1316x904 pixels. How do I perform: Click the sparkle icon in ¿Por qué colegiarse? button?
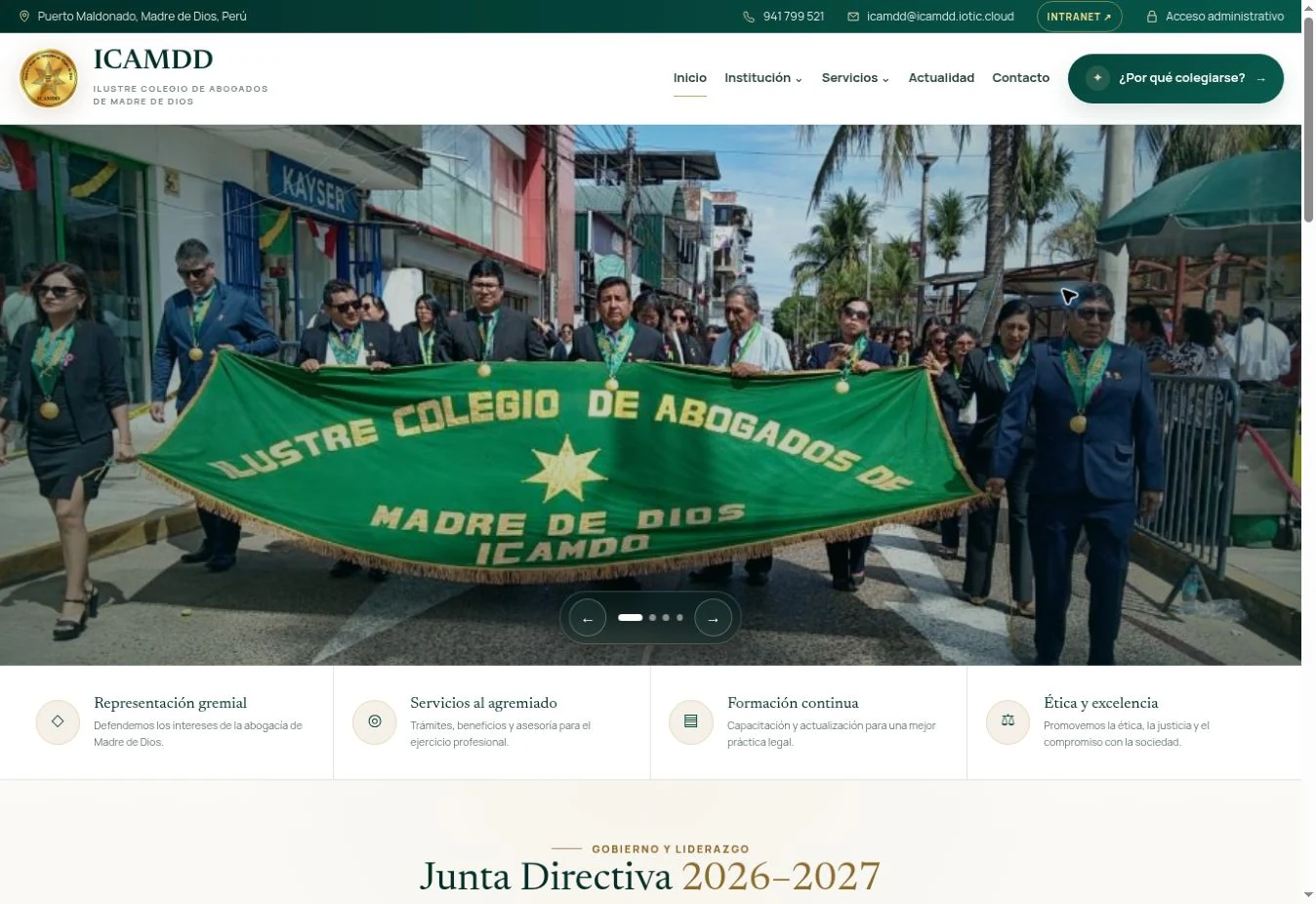(1097, 78)
